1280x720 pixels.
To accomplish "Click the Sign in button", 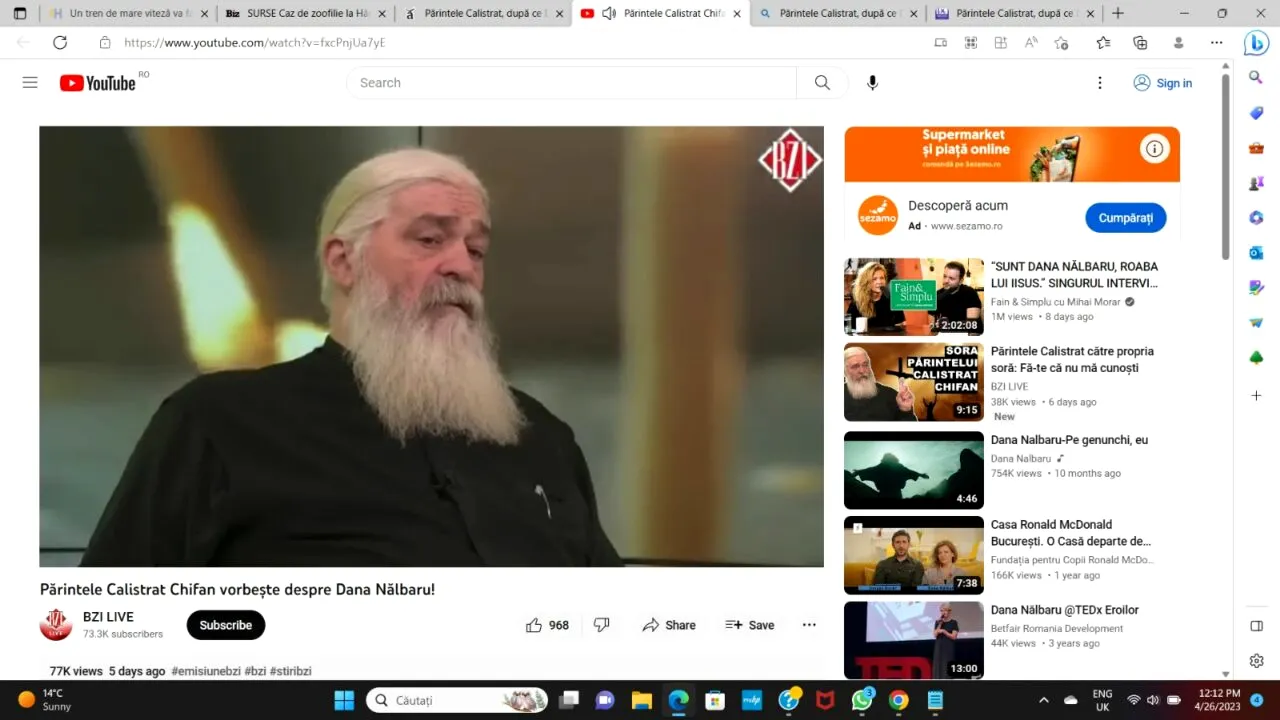I will [x=1162, y=83].
